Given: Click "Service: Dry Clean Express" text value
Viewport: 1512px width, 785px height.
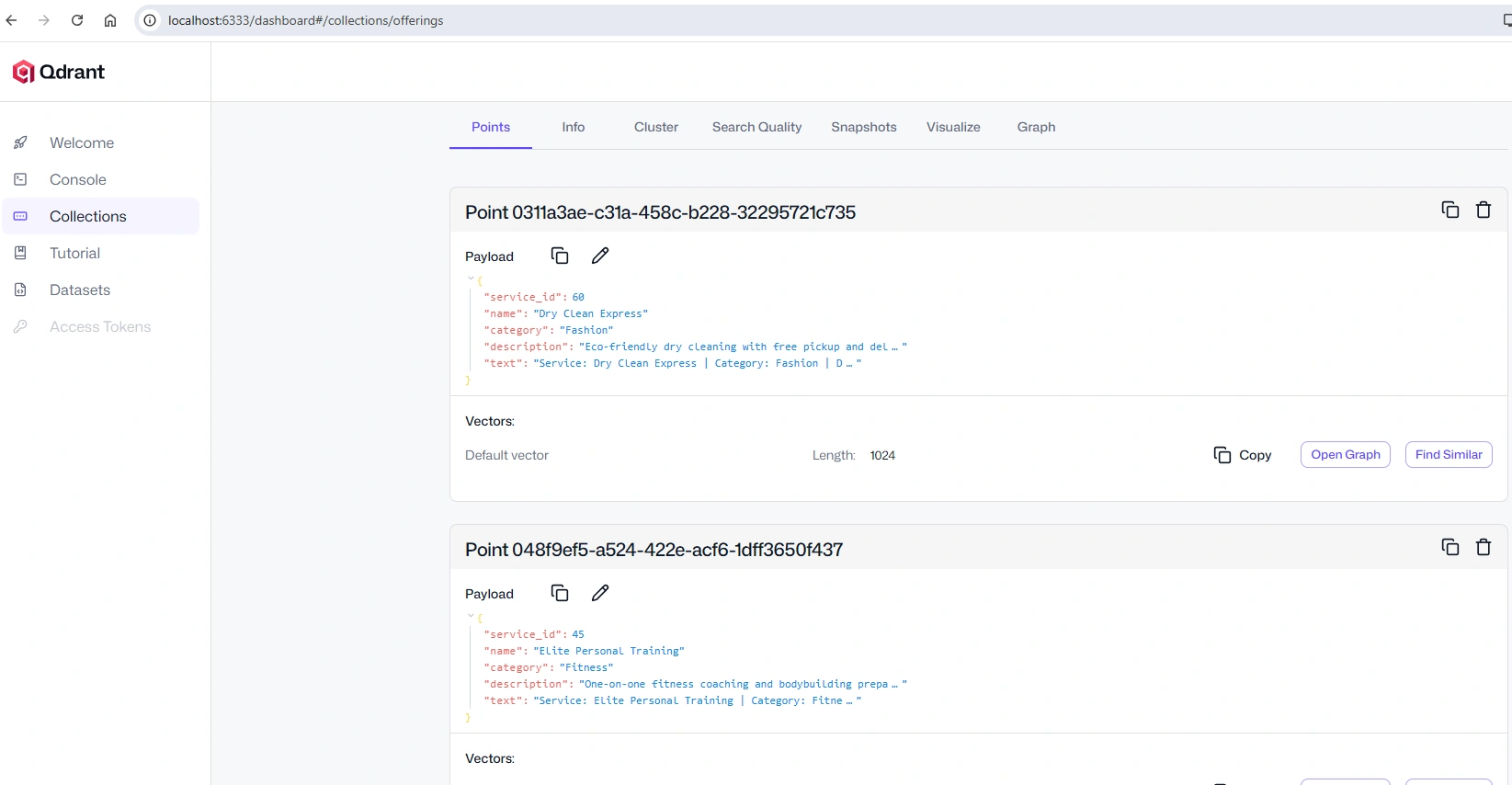Looking at the screenshot, I should click(698, 363).
